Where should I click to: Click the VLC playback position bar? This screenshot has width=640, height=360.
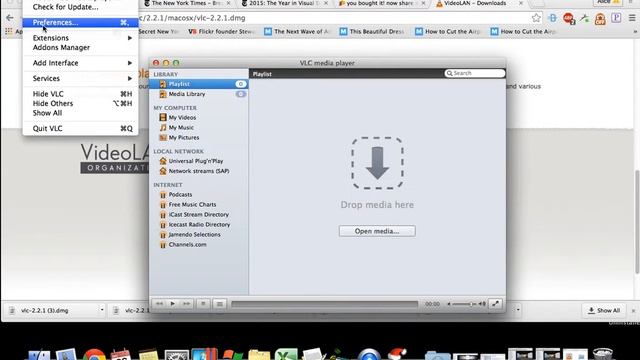[324, 304]
